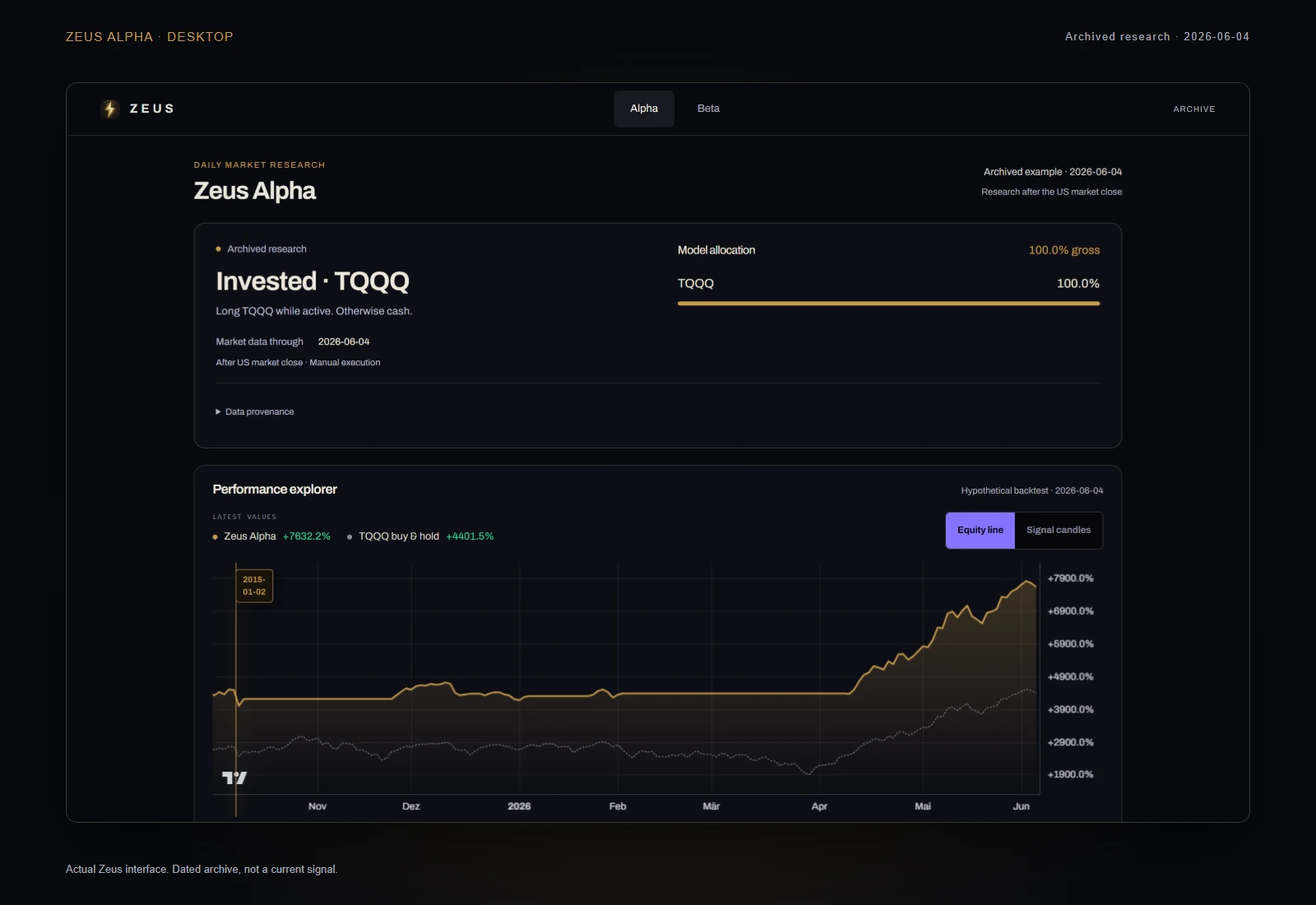Click the ZEUS ALPHA · DESKTOP header text
This screenshot has width=1316, height=905.
click(x=150, y=37)
